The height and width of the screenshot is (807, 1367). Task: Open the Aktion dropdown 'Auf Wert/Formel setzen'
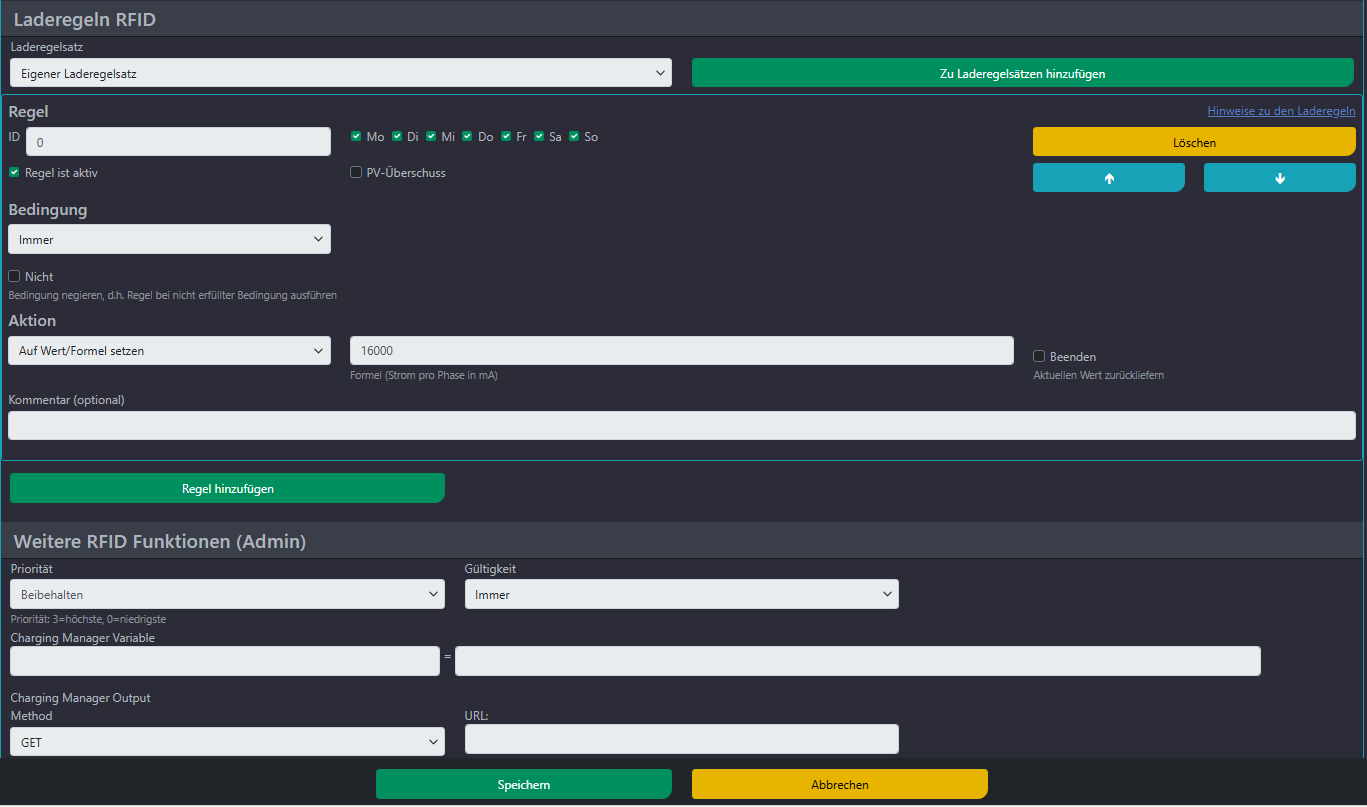(169, 351)
